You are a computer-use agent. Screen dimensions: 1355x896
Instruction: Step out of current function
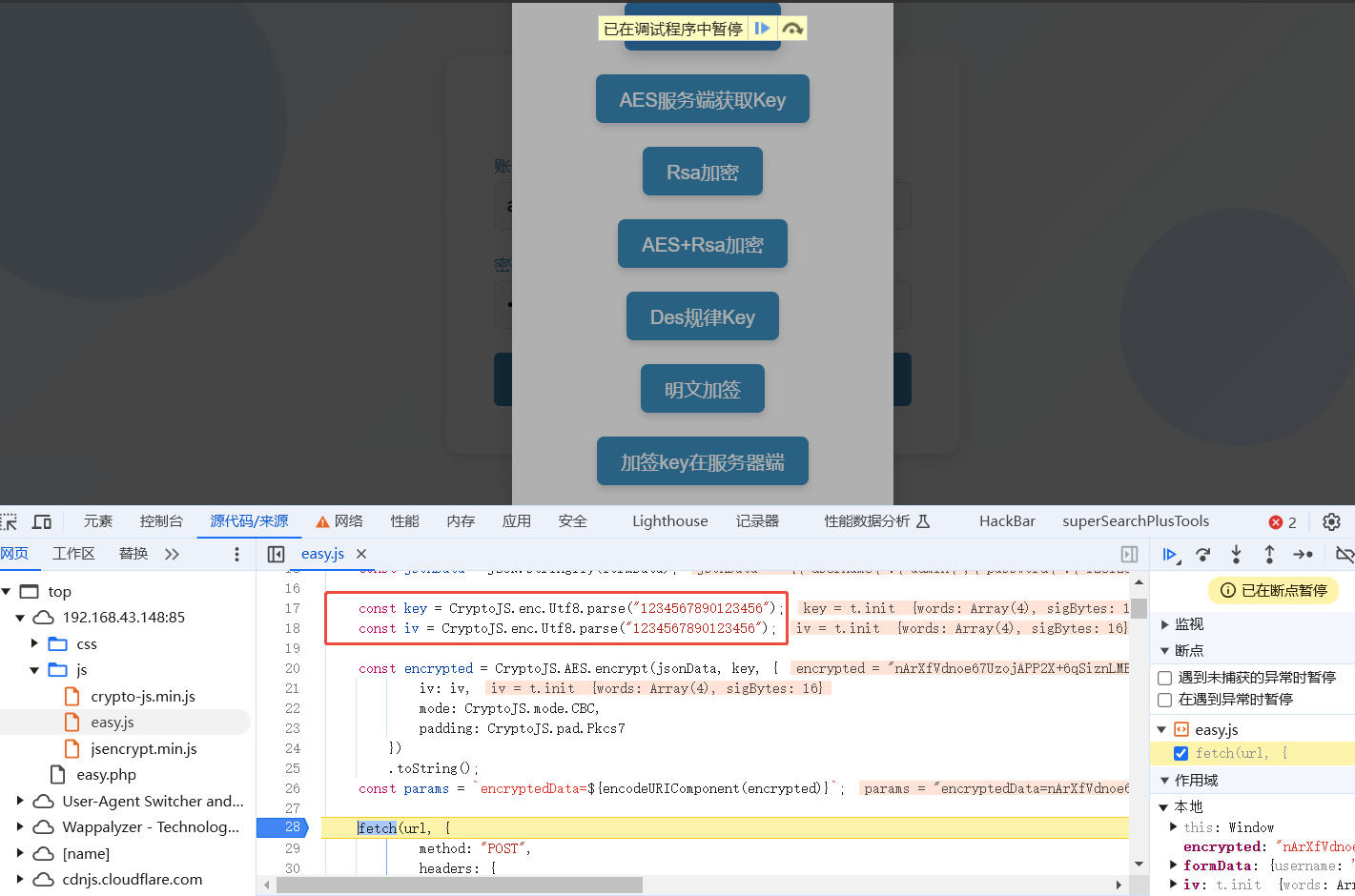click(1269, 554)
